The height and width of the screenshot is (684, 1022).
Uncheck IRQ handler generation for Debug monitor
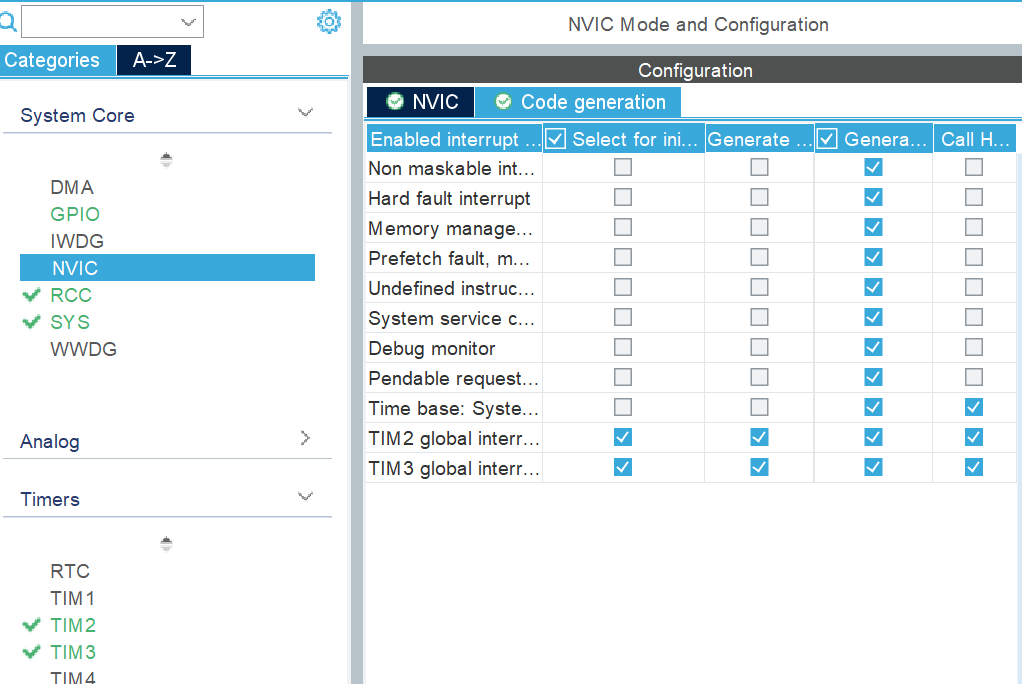pos(873,348)
